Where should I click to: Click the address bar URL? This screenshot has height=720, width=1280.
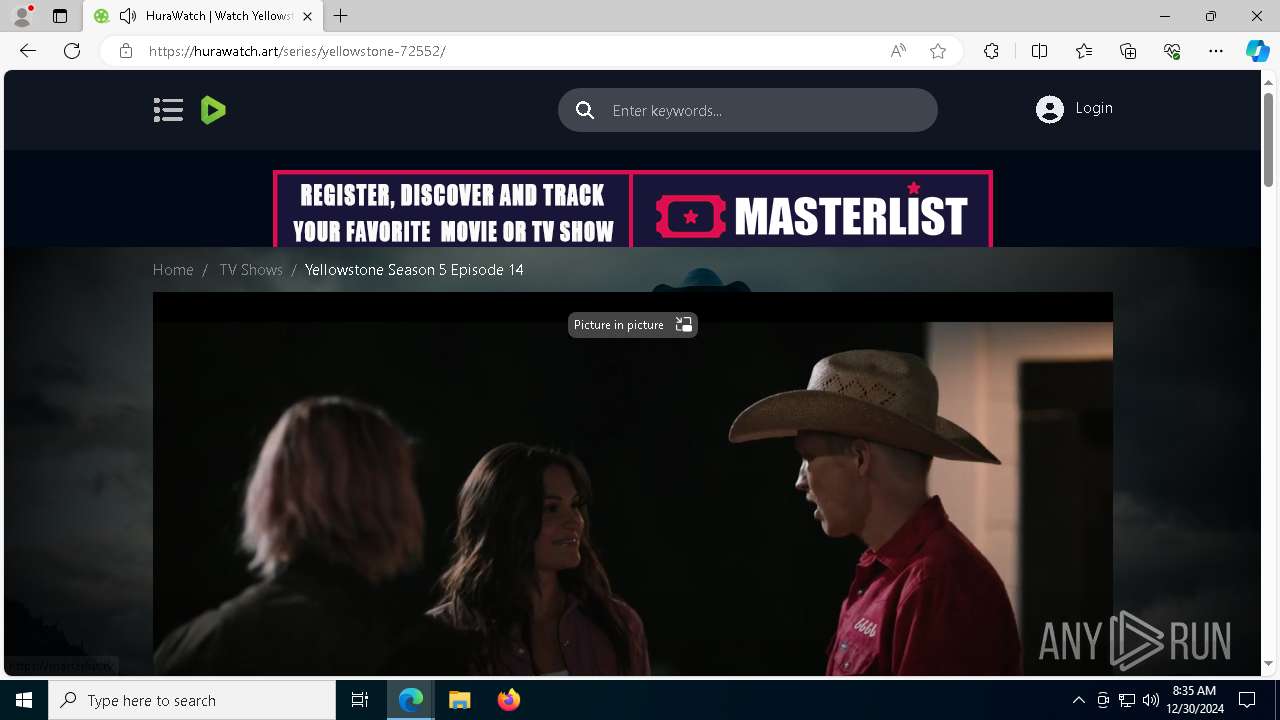click(297, 51)
